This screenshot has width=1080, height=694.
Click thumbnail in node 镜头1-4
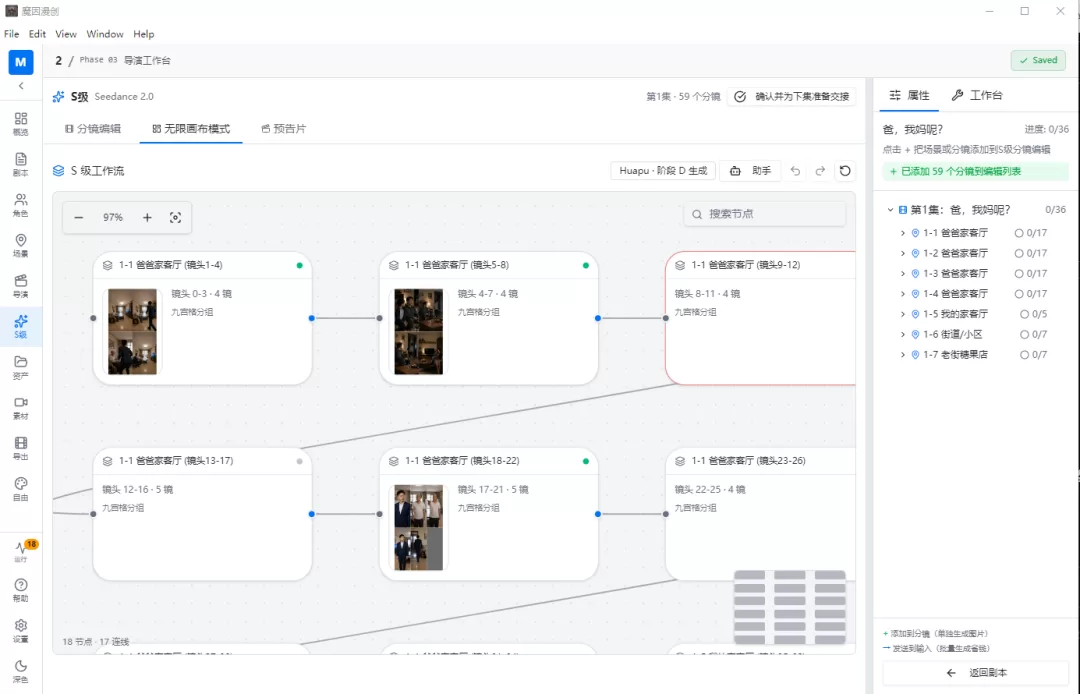click(132, 331)
